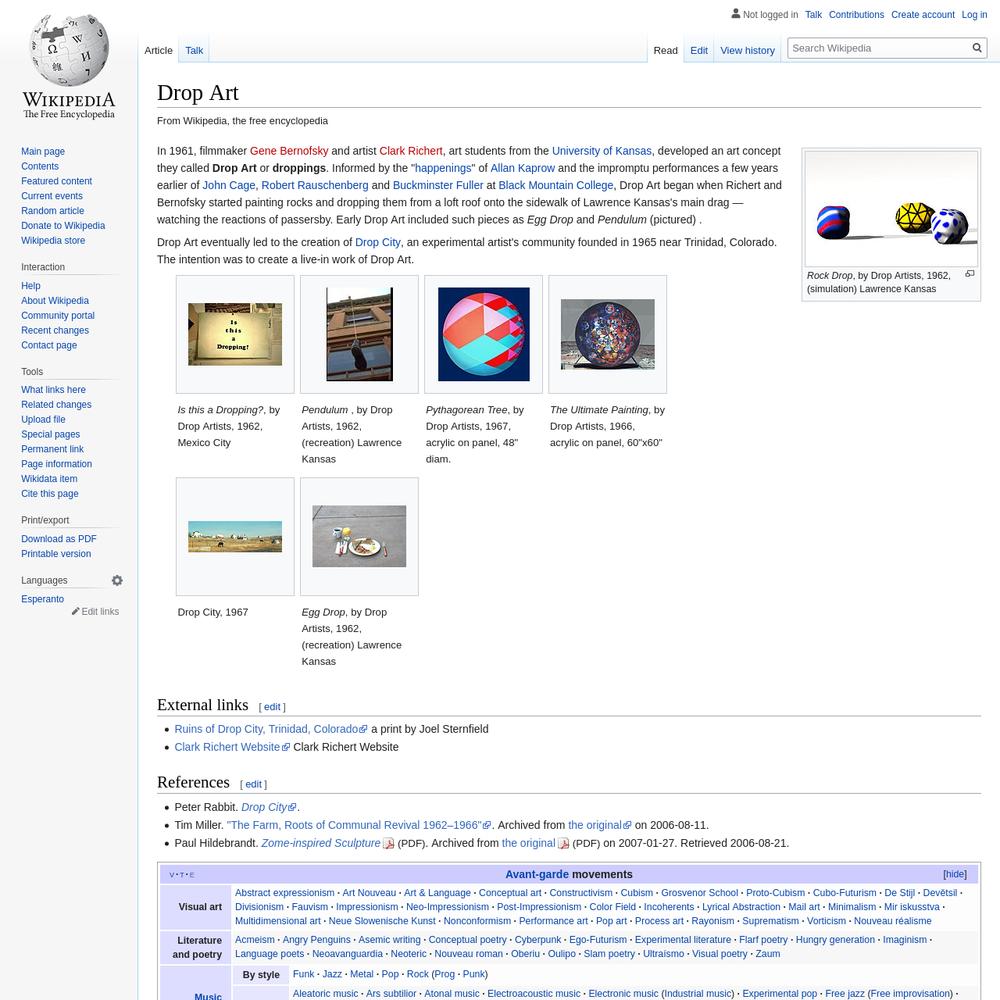Screen dimensions: 1000x1000
Task: Open the University of Kansas link
Action: 601,151
